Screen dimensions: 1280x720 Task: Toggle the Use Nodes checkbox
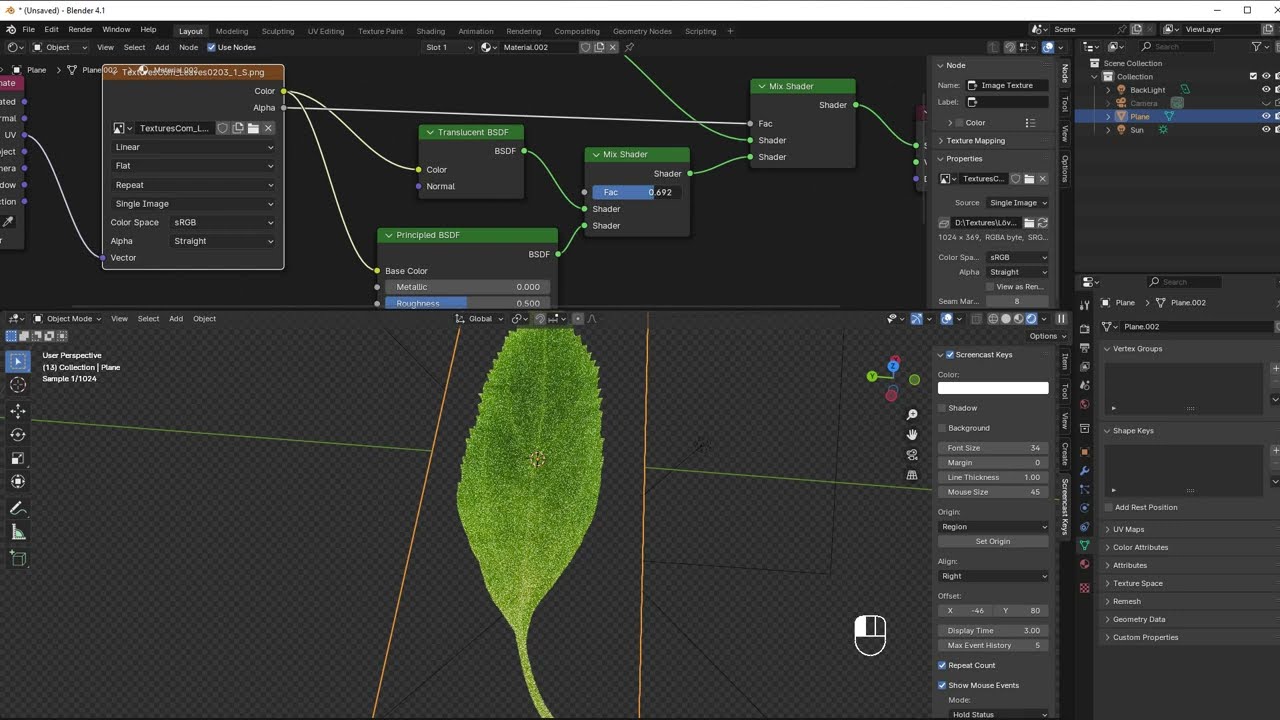coord(211,47)
